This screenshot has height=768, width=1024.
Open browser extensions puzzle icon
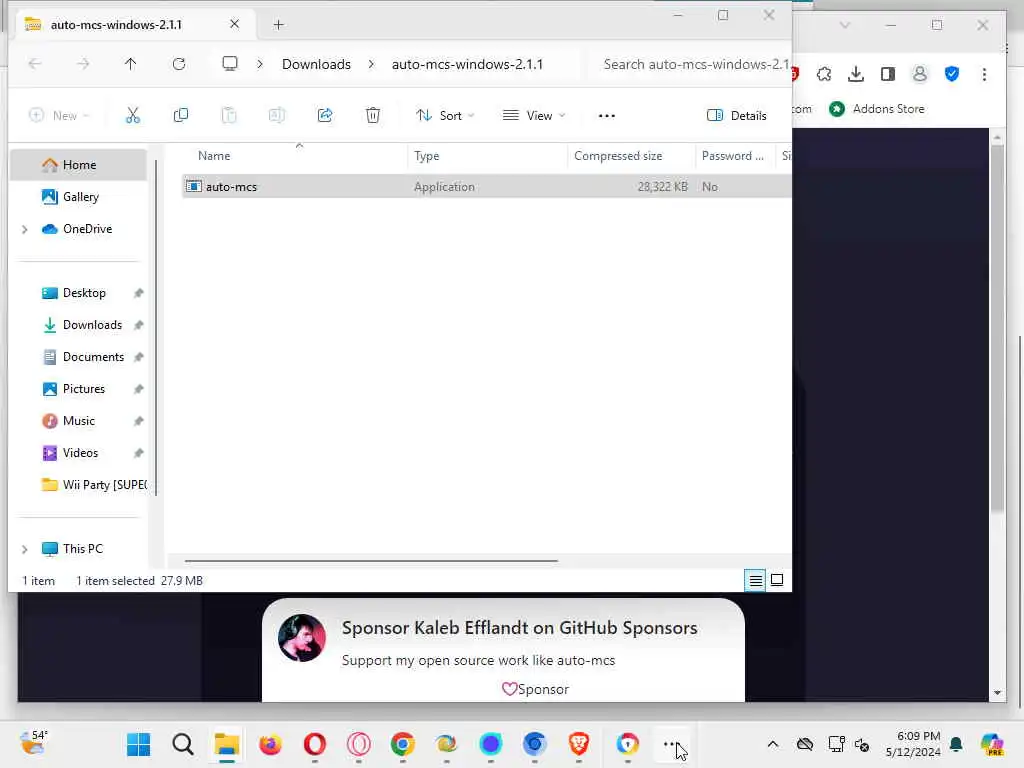coord(824,74)
